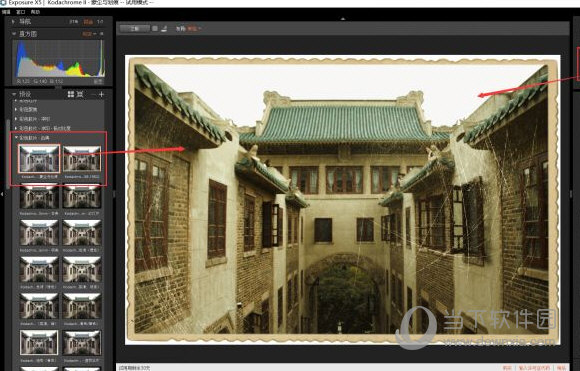Open the first menu in the menu bar
The image size is (580, 371).
click(x=6, y=12)
